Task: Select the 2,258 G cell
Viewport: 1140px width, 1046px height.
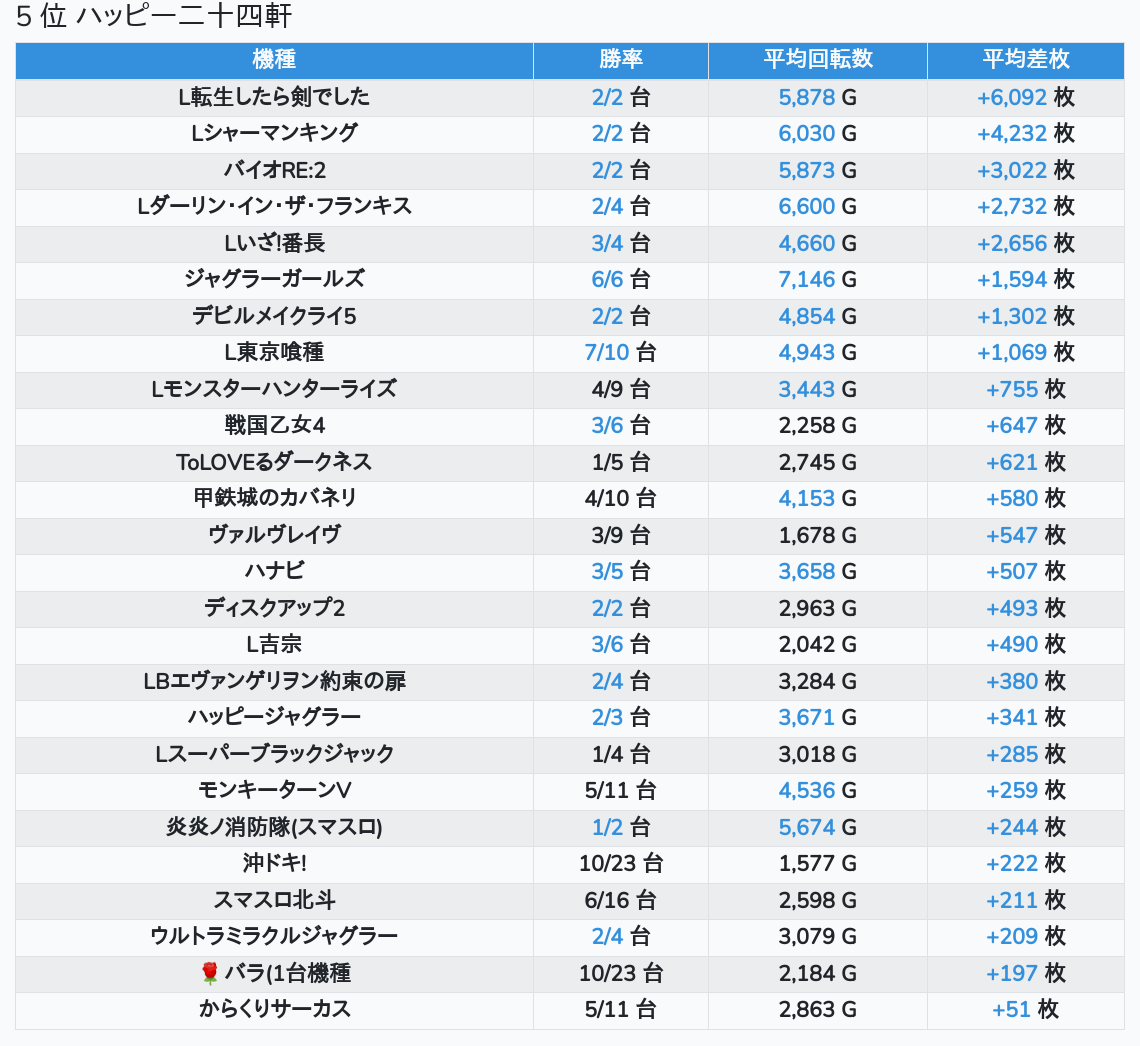Action: coord(818,425)
